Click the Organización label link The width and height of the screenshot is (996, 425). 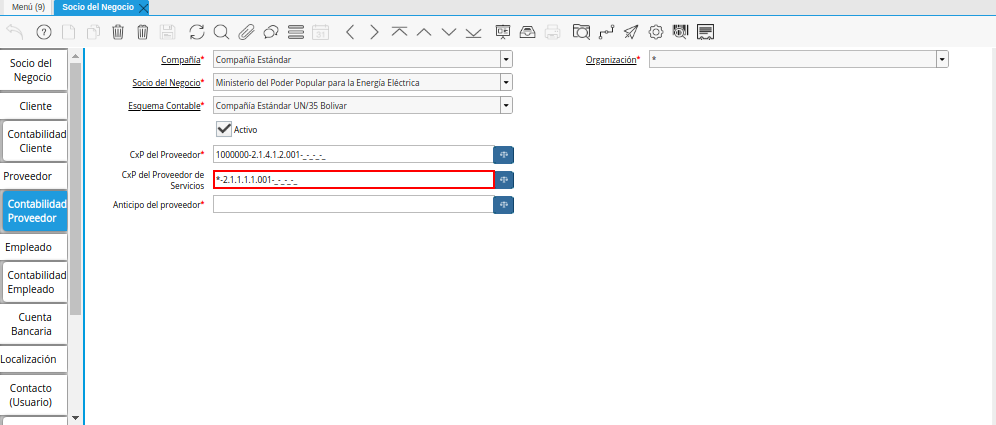point(611,60)
